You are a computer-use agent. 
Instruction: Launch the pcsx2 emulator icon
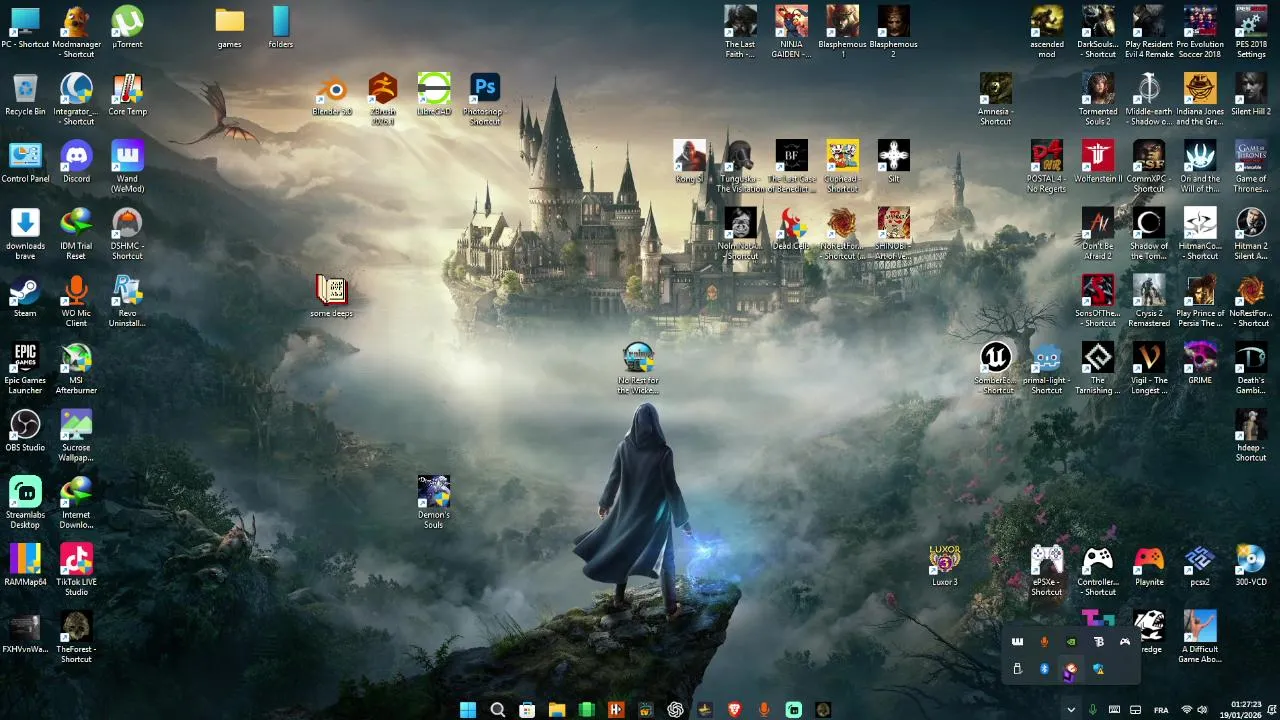1200,565
